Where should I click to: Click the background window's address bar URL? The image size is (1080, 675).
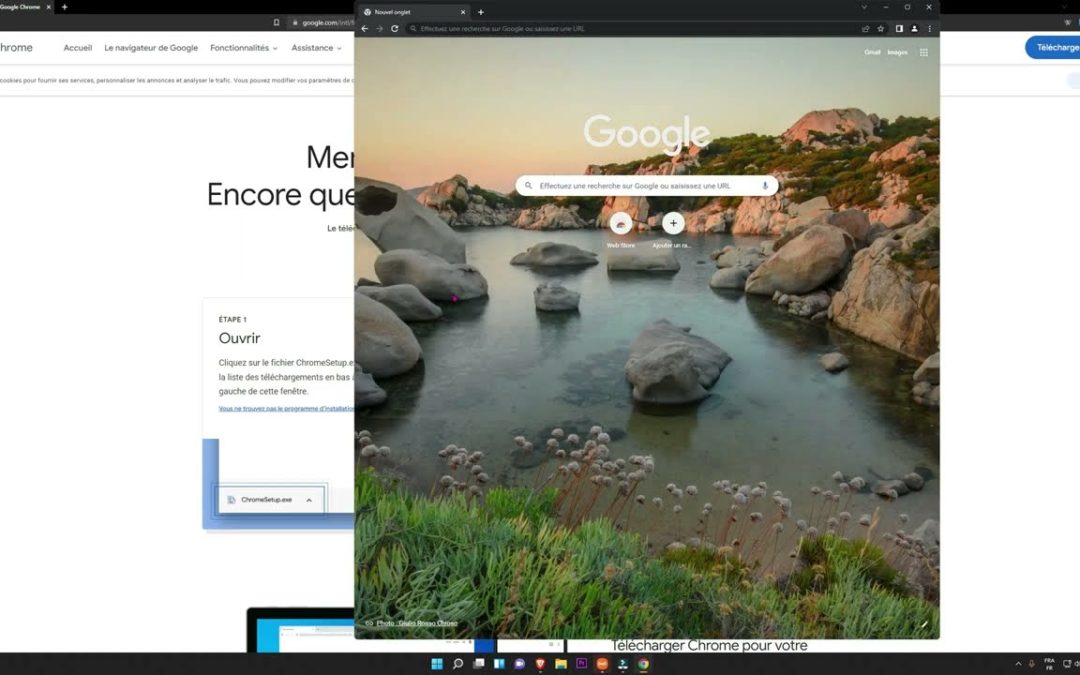[328, 23]
